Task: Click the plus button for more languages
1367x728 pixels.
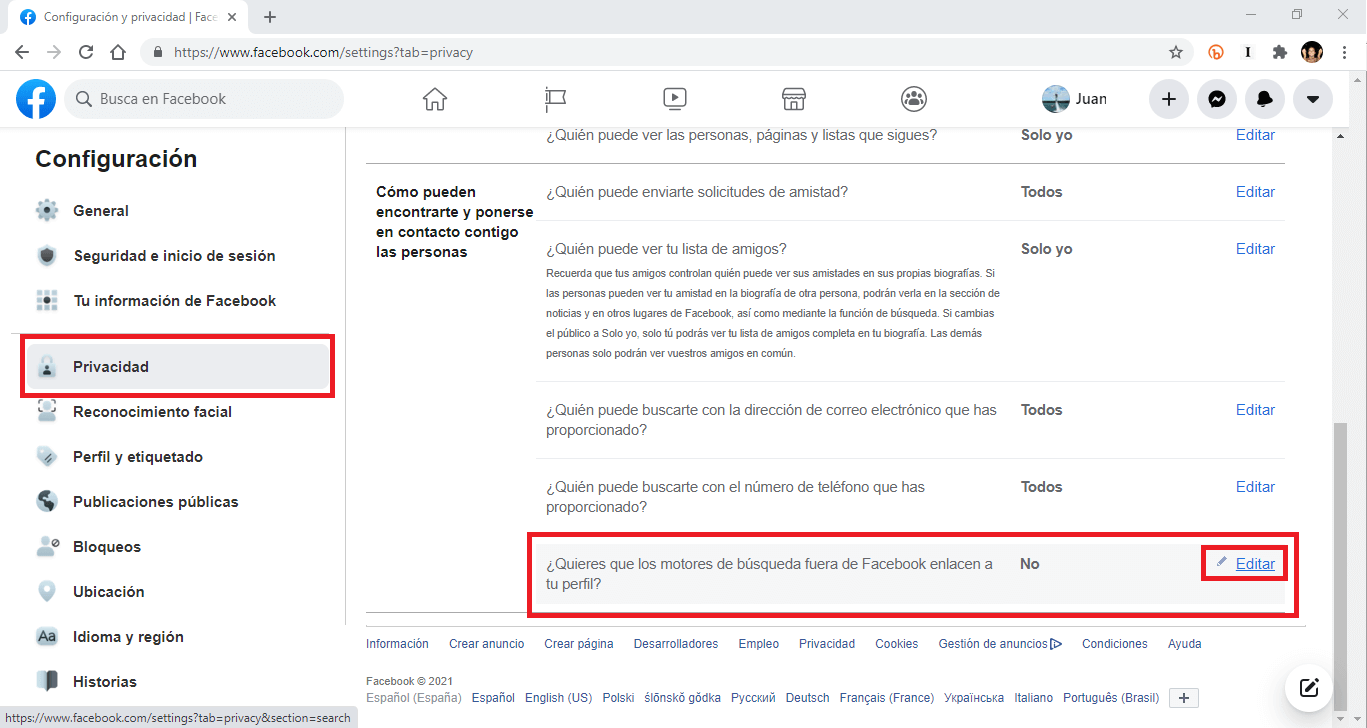Action: pos(1183,698)
